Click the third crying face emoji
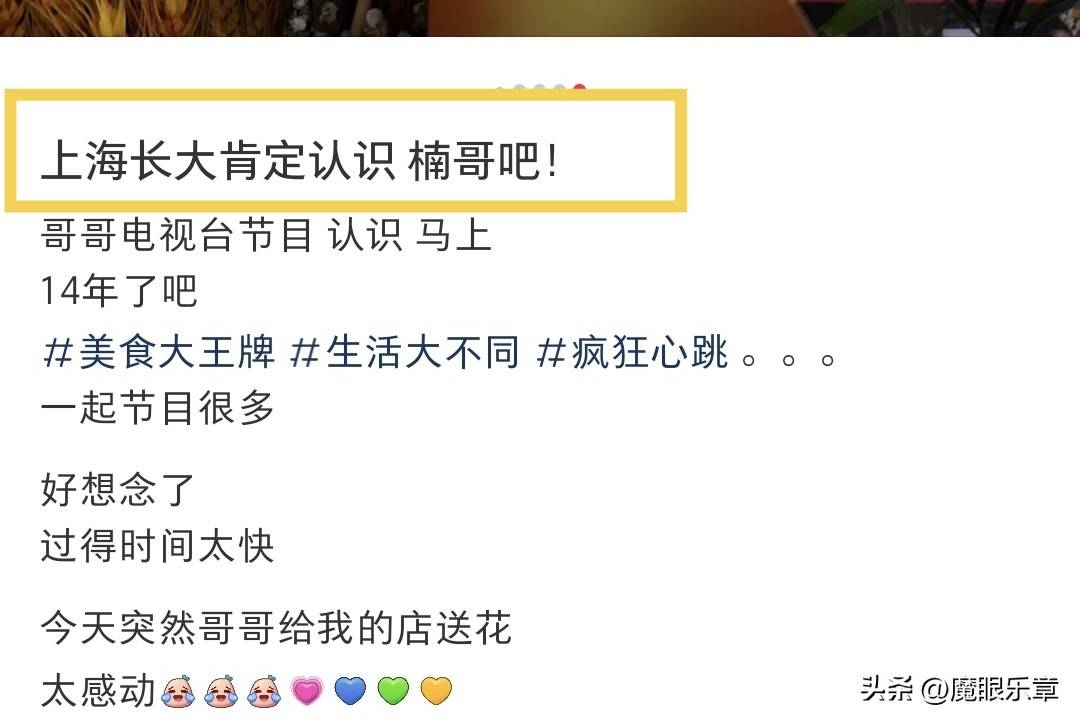1080x724 pixels. coord(264,691)
